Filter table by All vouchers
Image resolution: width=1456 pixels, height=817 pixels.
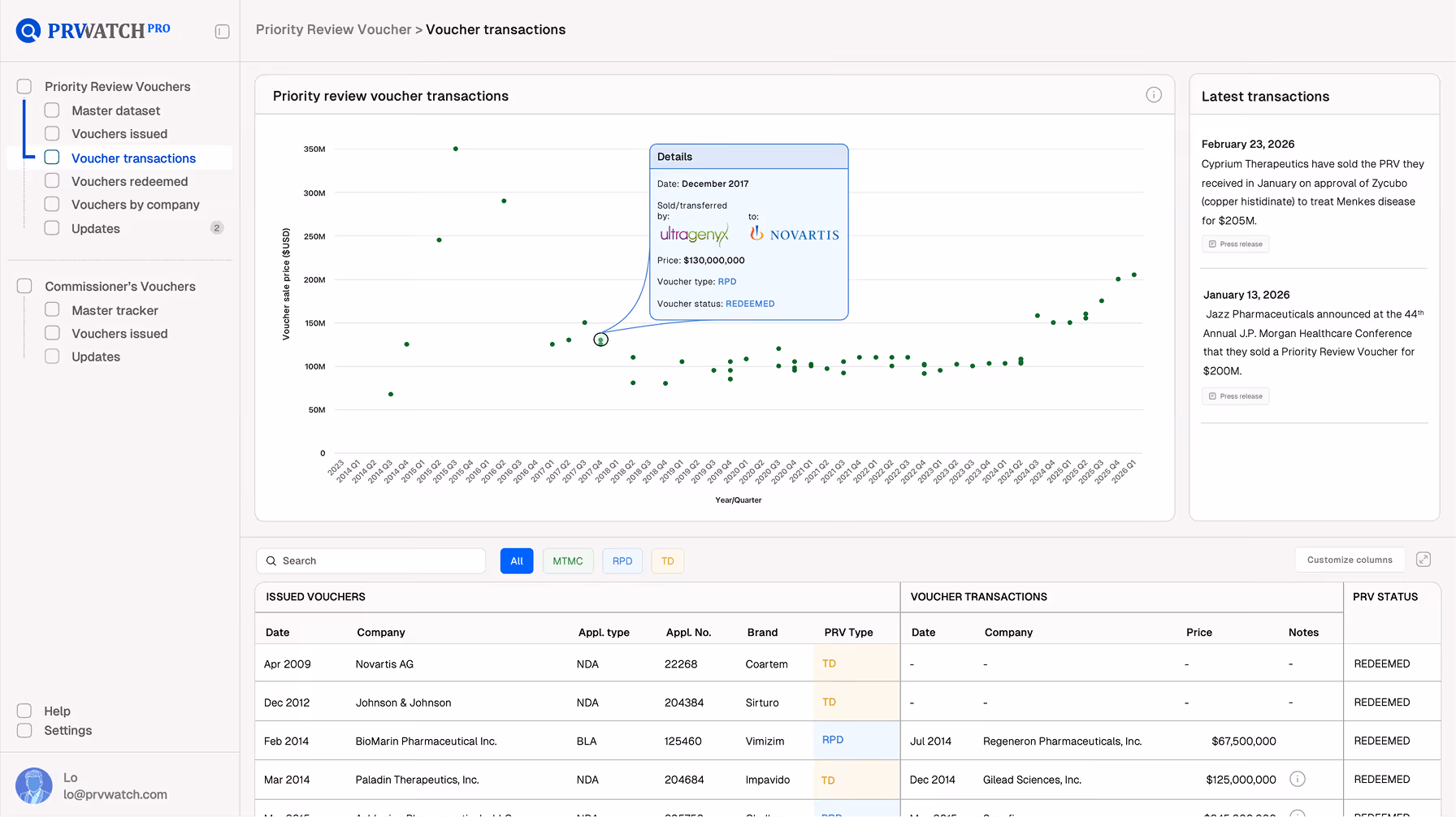(x=517, y=561)
